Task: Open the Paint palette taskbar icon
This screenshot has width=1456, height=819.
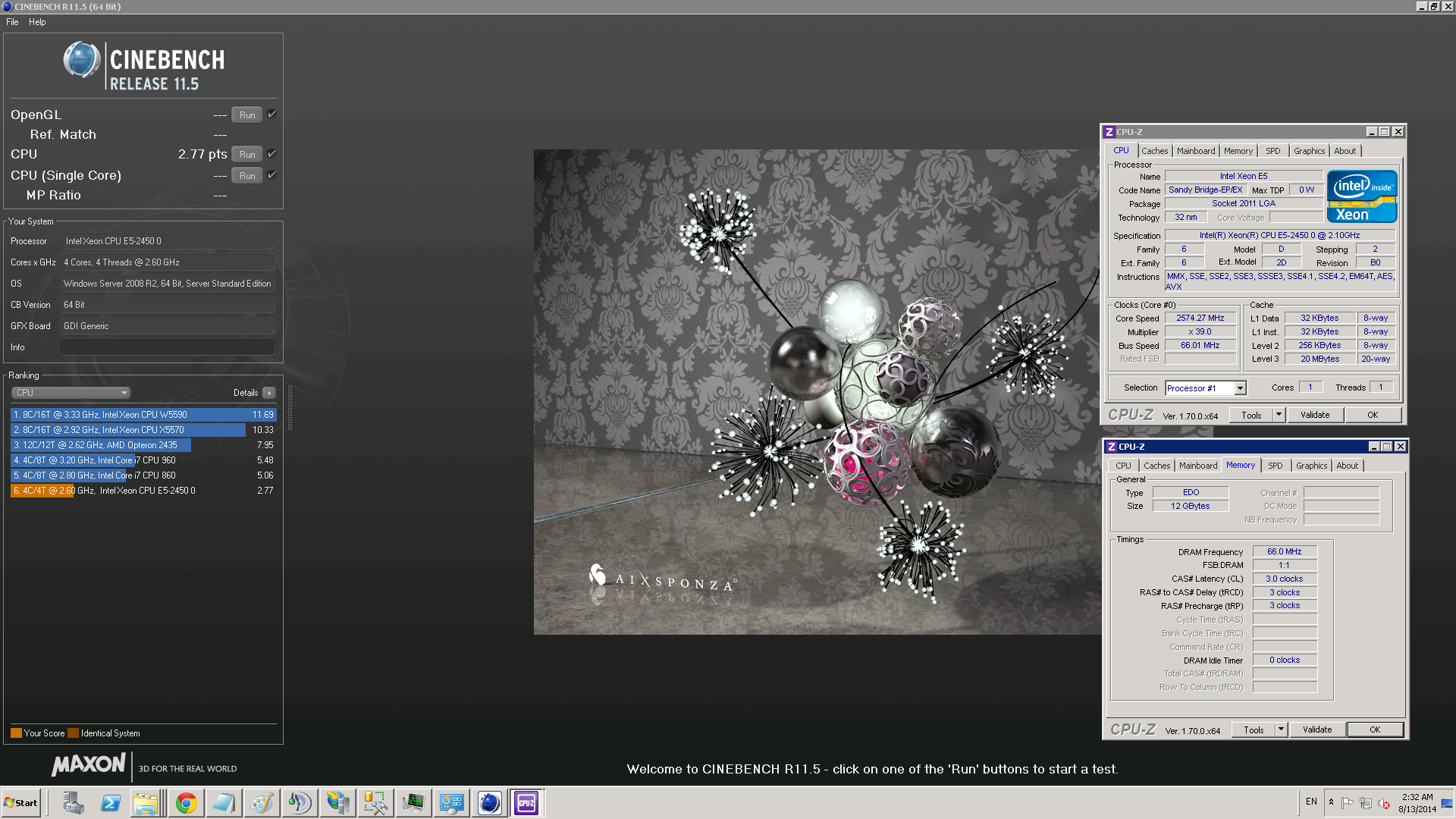Action: [x=262, y=802]
